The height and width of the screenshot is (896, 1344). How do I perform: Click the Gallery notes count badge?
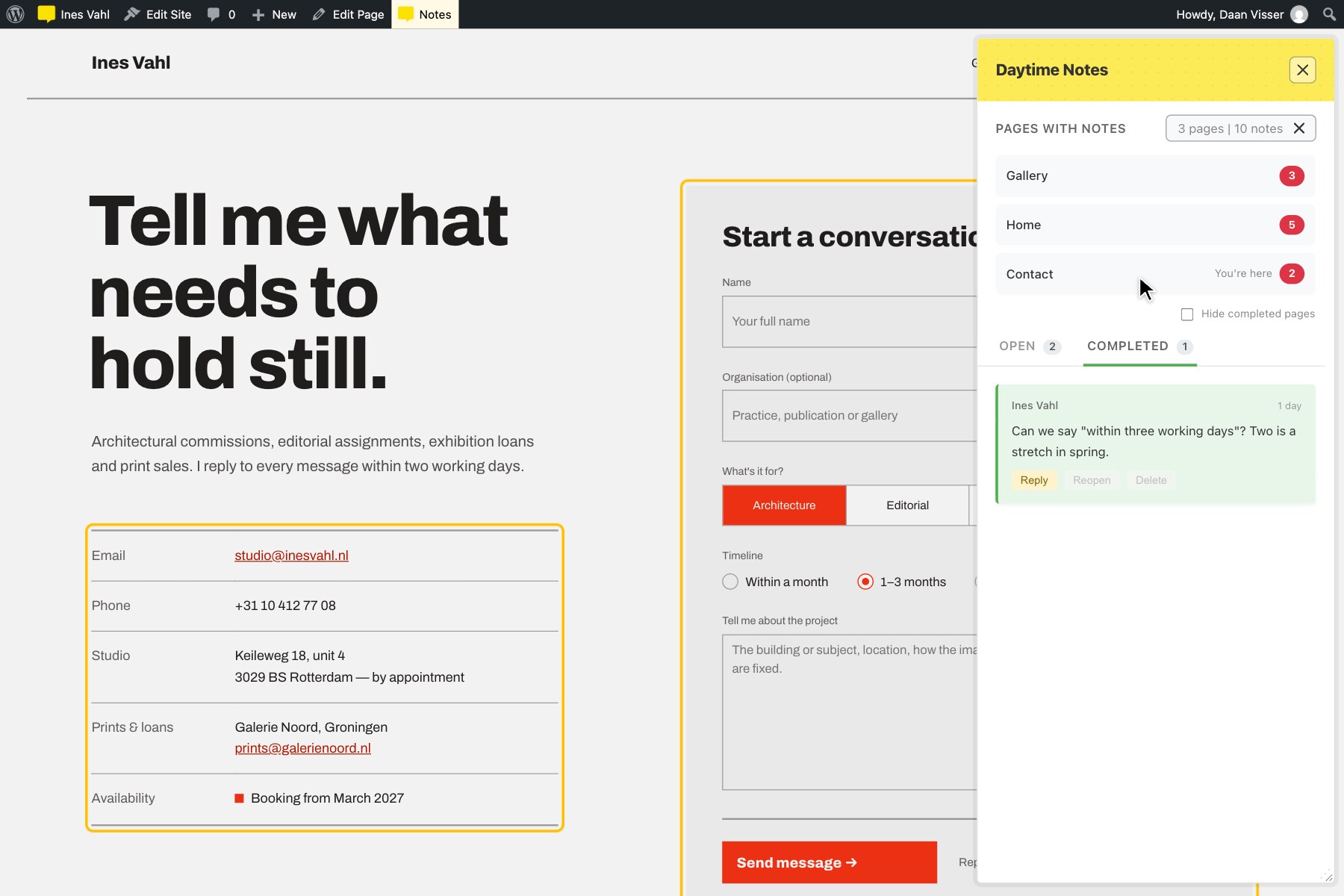(x=1292, y=175)
